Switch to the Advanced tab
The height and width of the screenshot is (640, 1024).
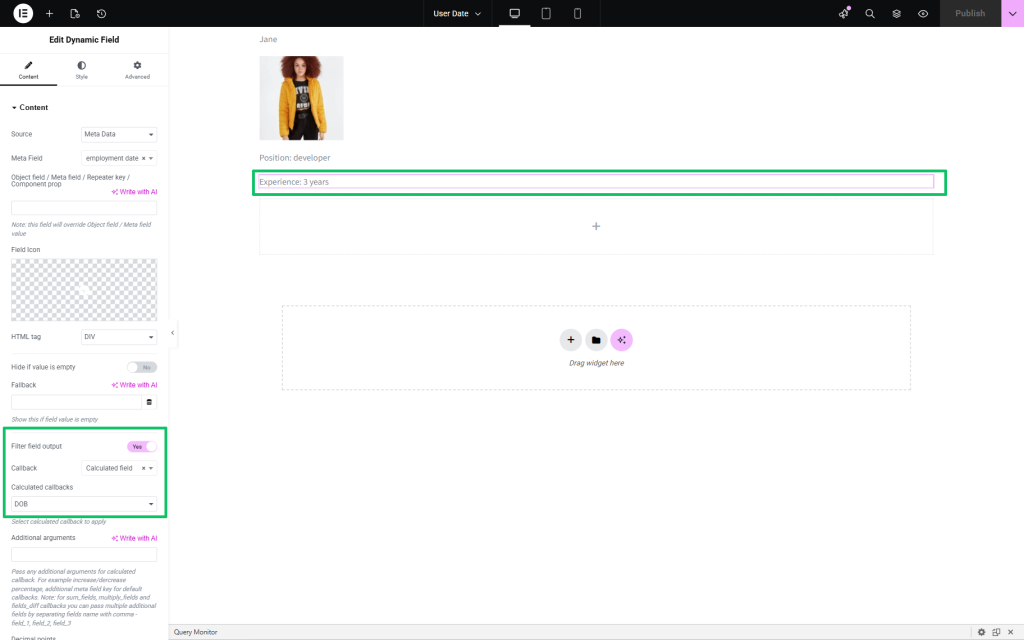click(137, 70)
